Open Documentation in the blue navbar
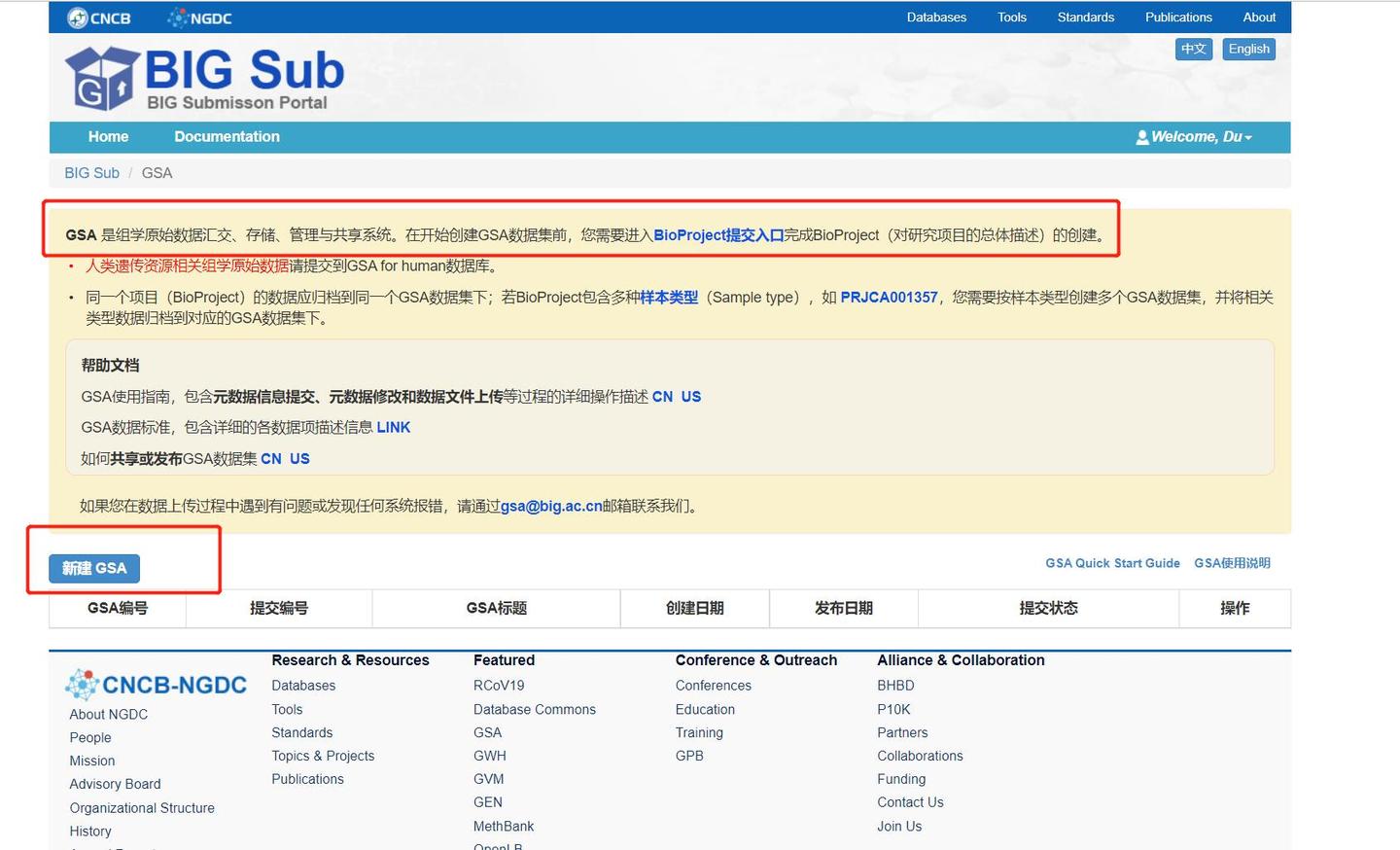1400x850 pixels. [x=227, y=137]
